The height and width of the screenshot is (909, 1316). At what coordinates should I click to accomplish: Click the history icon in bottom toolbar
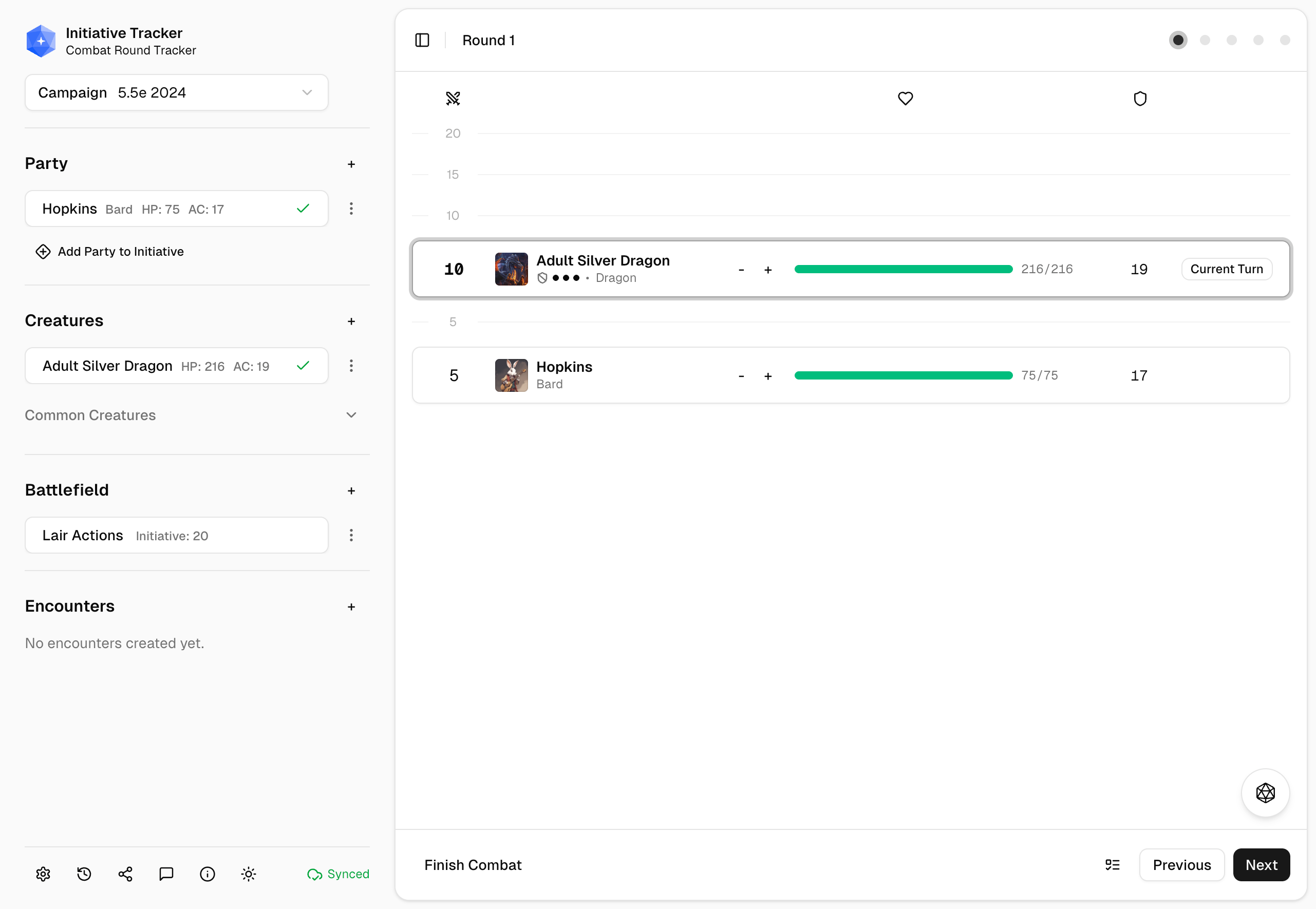coord(84,874)
